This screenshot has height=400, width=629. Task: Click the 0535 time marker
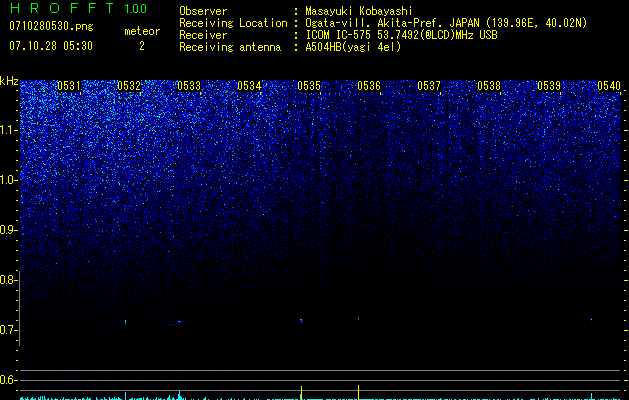coord(309,86)
